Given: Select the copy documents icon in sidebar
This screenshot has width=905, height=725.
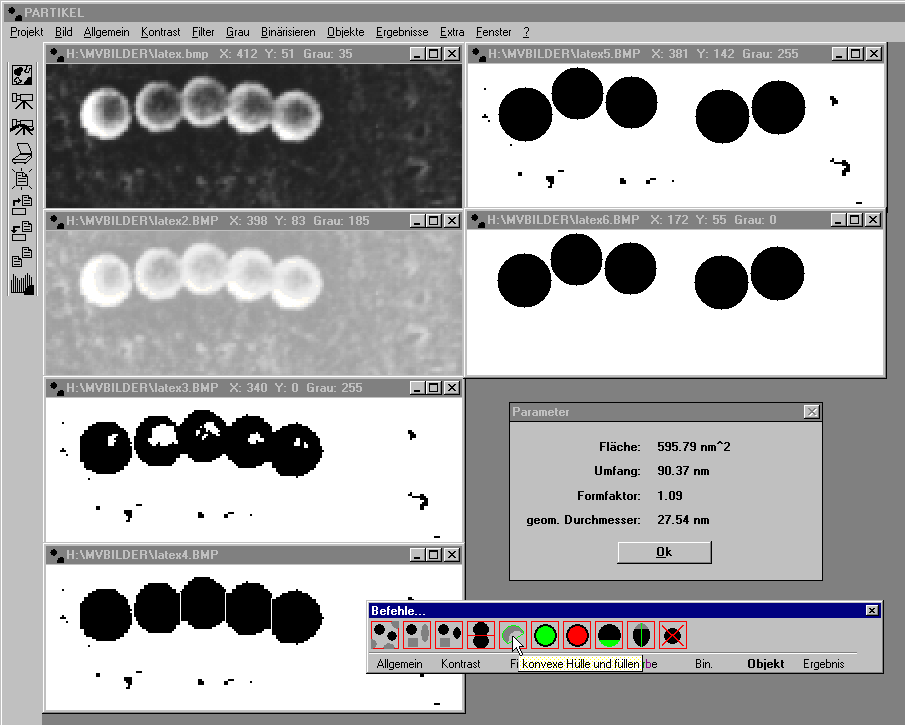Looking at the screenshot, I should pyautogui.click(x=22, y=257).
